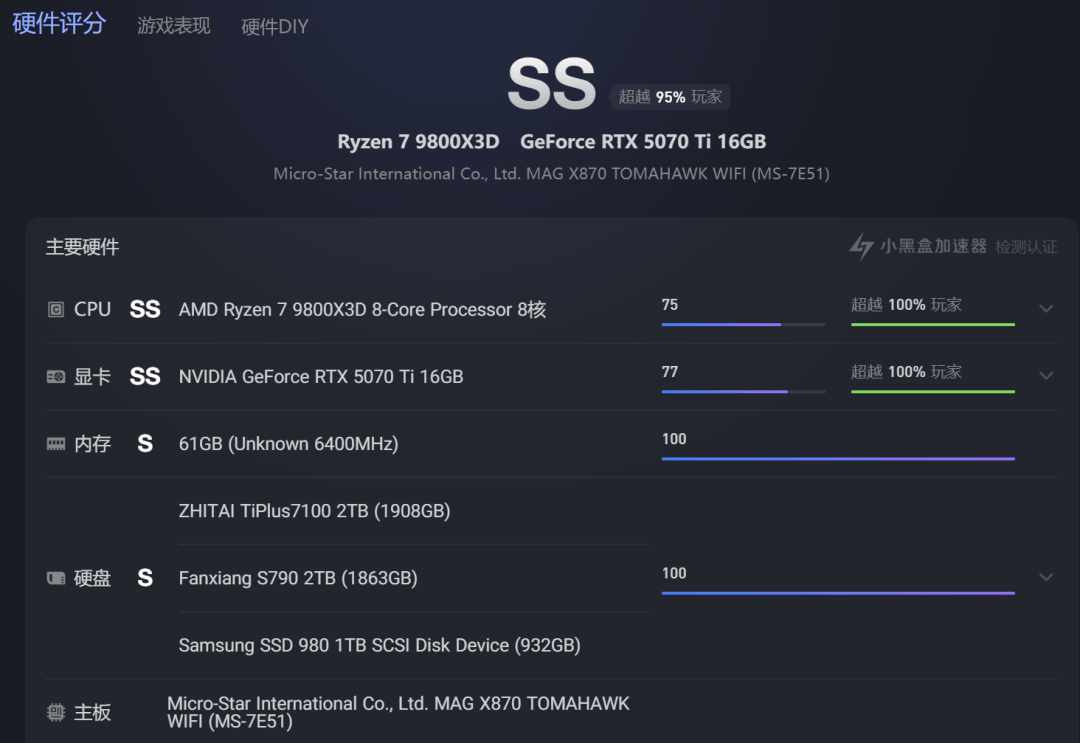Click the motherboard icon beside 主板

pos(56,712)
